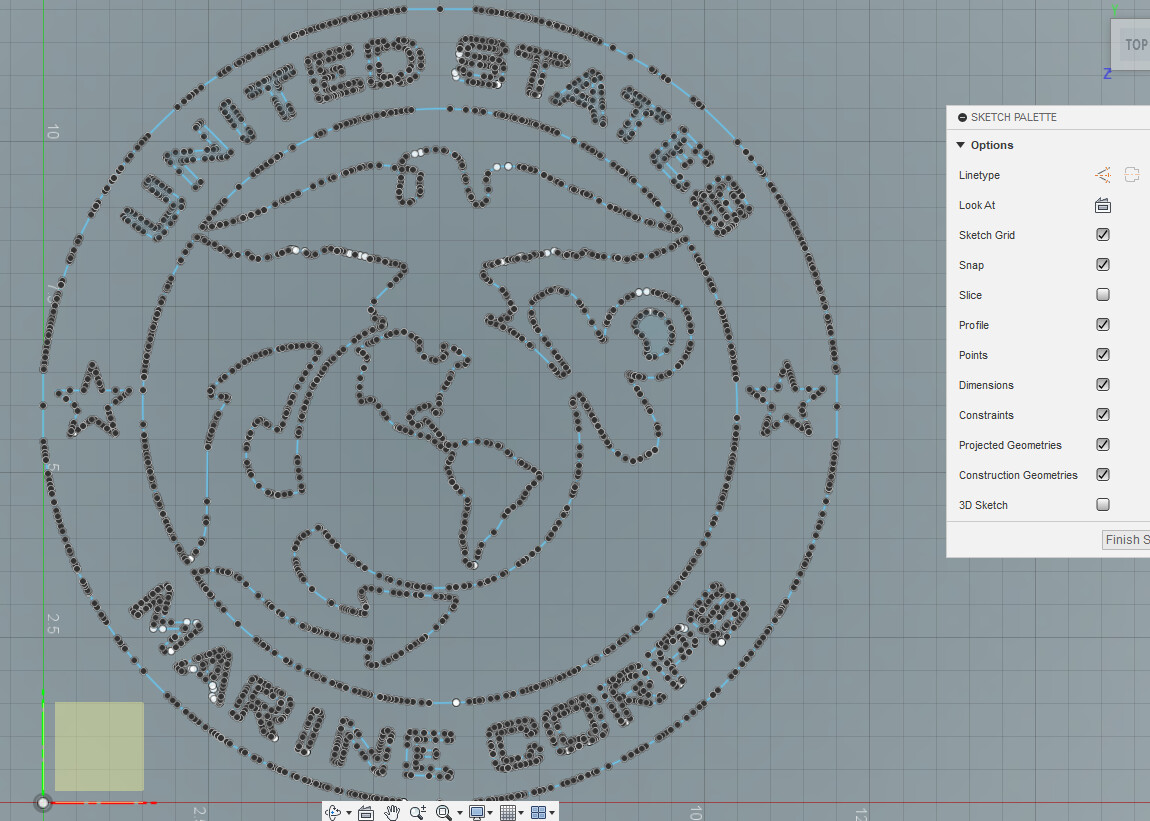
Task: Click the Projected Geometries label
Action: coord(1010,445)
